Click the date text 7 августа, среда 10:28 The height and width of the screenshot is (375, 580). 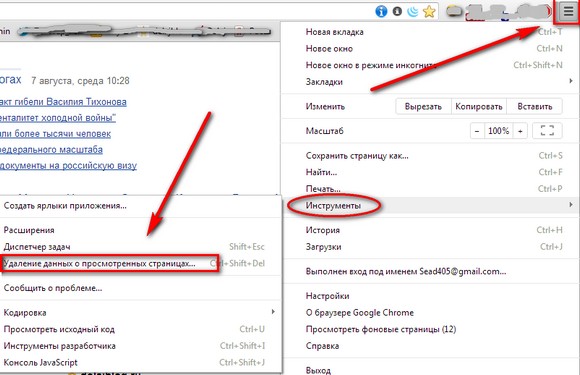80,81
